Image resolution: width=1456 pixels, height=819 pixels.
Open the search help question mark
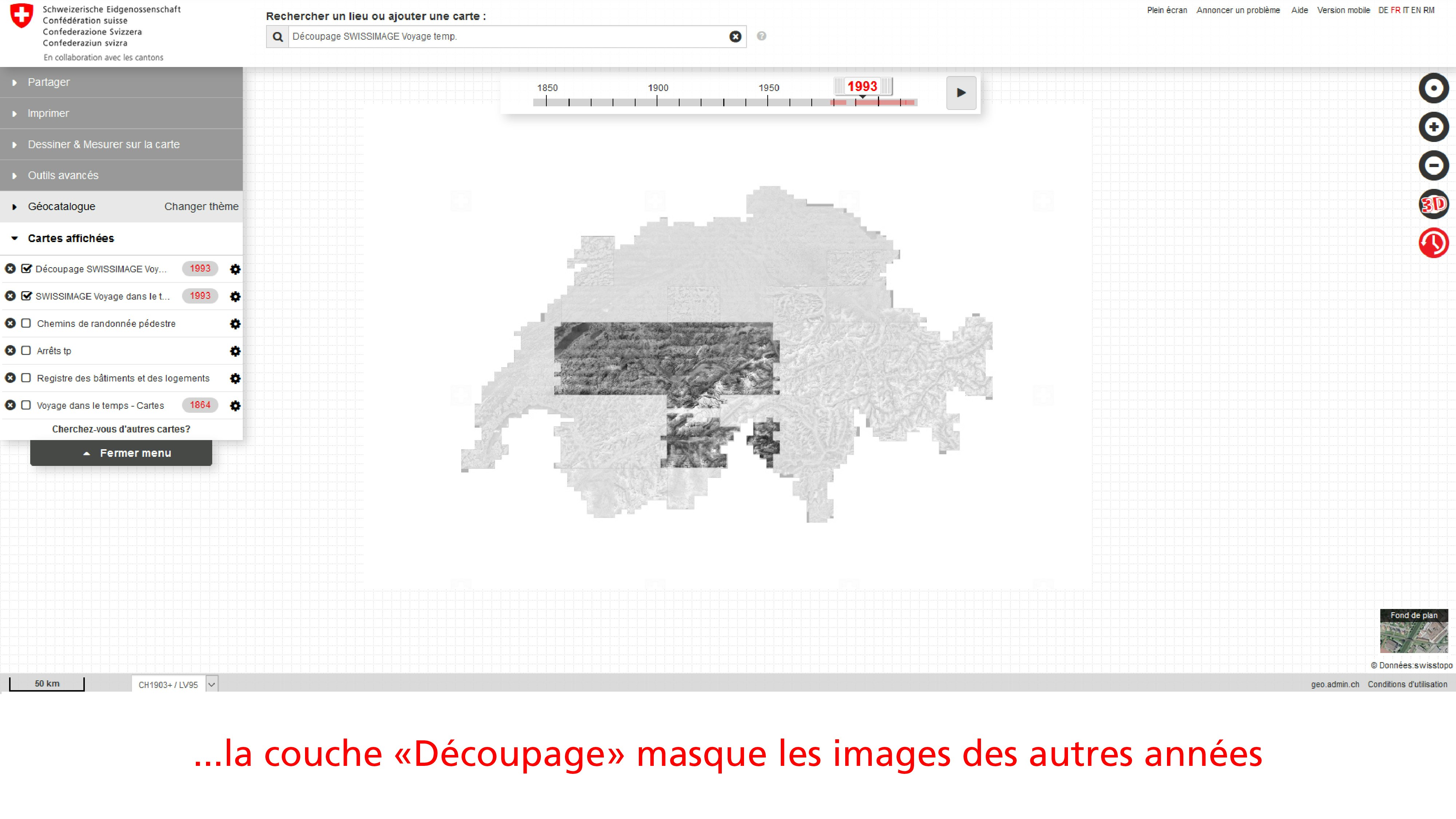coord(761,36)
